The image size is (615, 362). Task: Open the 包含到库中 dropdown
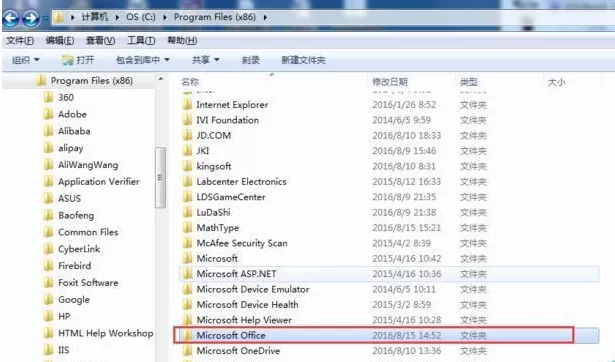[142, 60]
